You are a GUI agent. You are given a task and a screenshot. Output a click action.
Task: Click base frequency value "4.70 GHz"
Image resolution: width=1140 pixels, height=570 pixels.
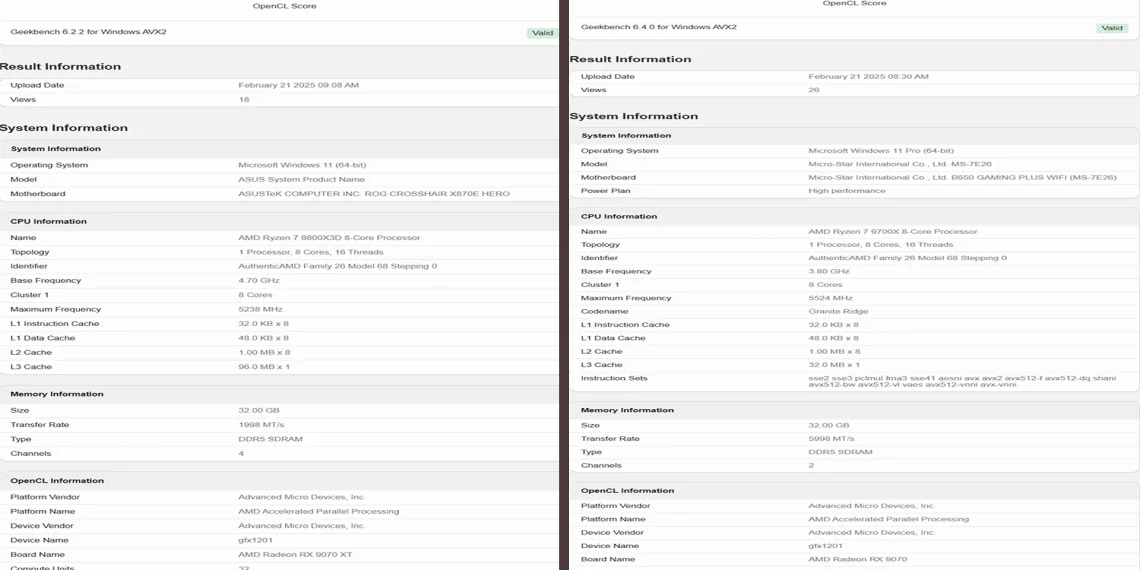click(259, 281)
